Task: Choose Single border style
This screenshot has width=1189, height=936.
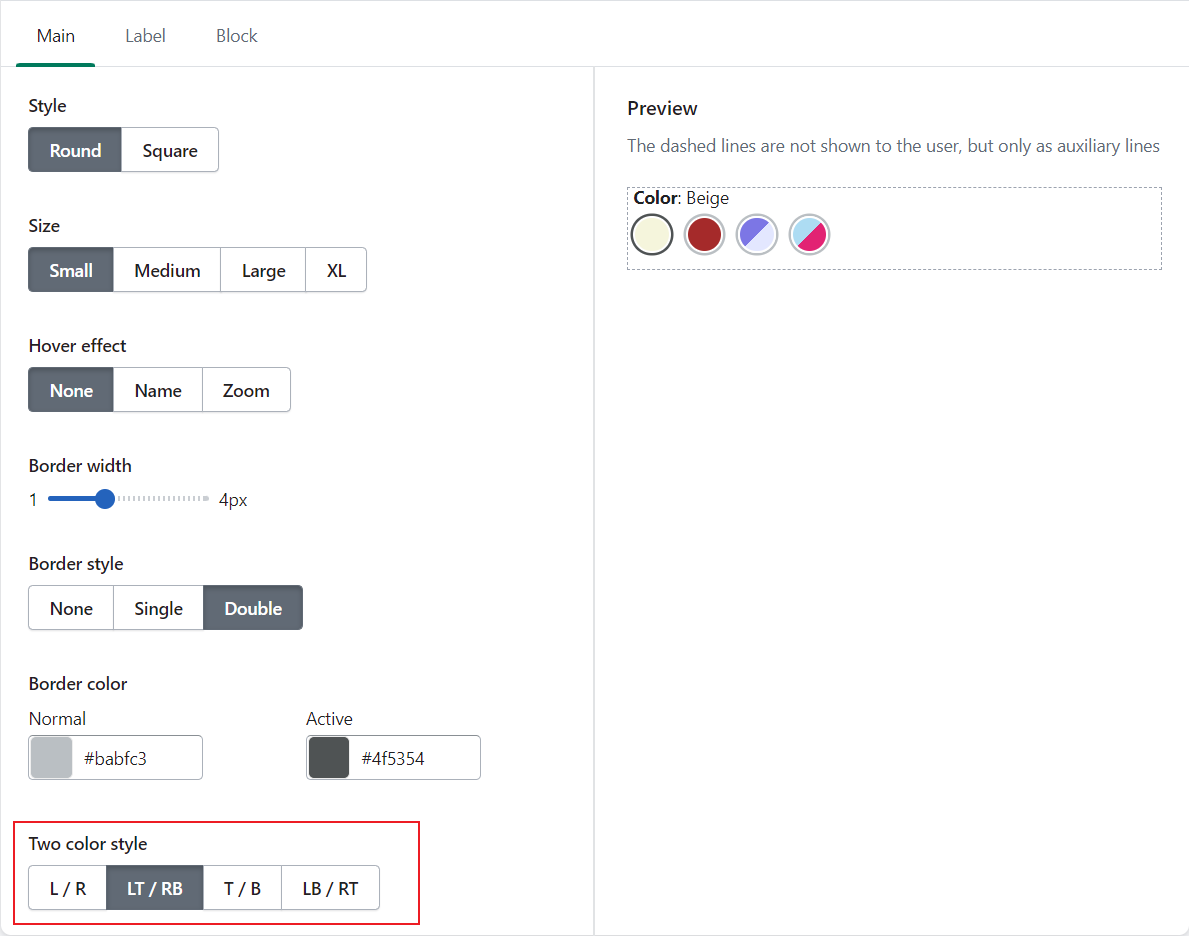Action: (x=158, y=609)
